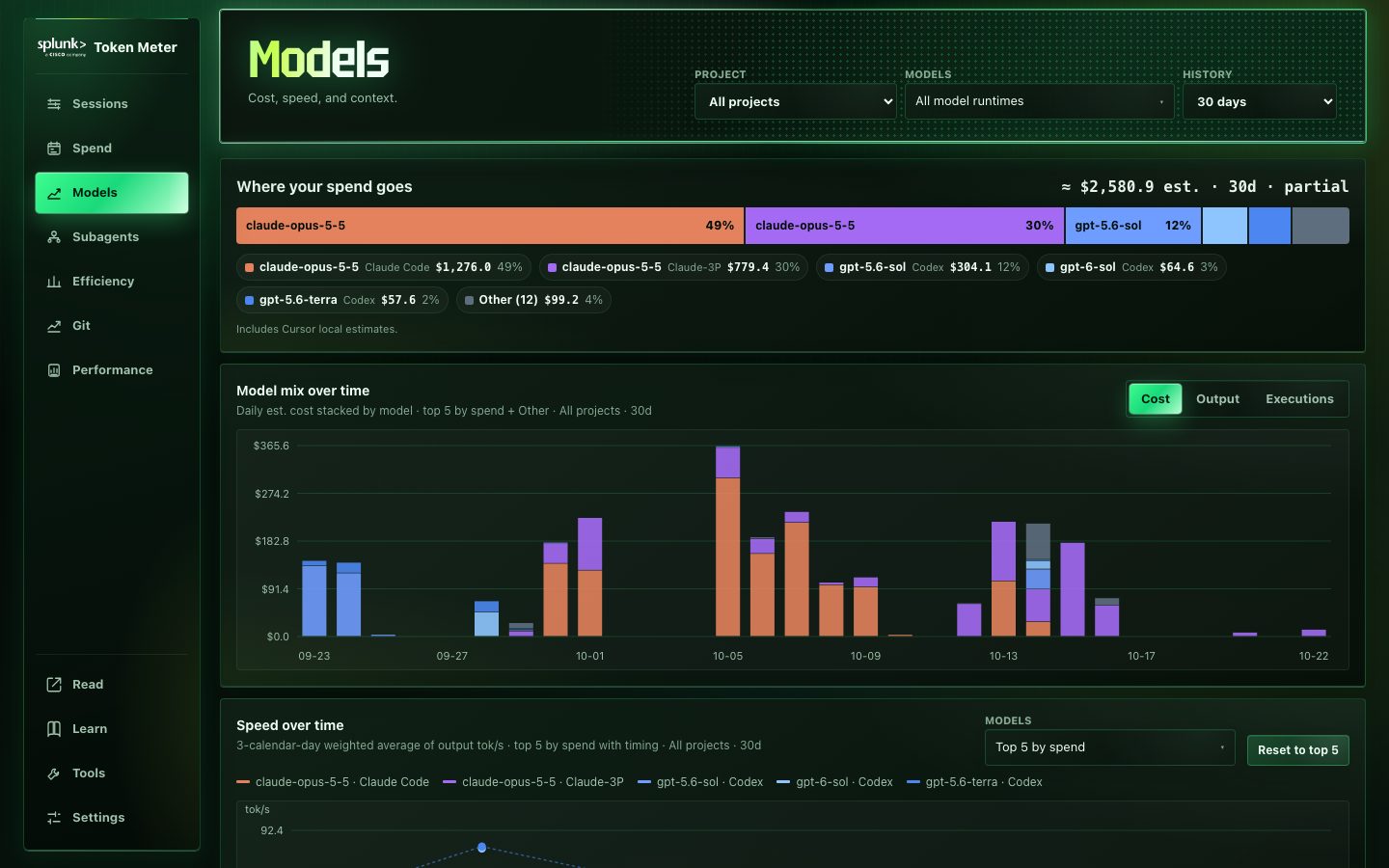The height and width of the screenshot is (868, 1389).
Task: Open the Efficiency page label
Action: (103, 282)
